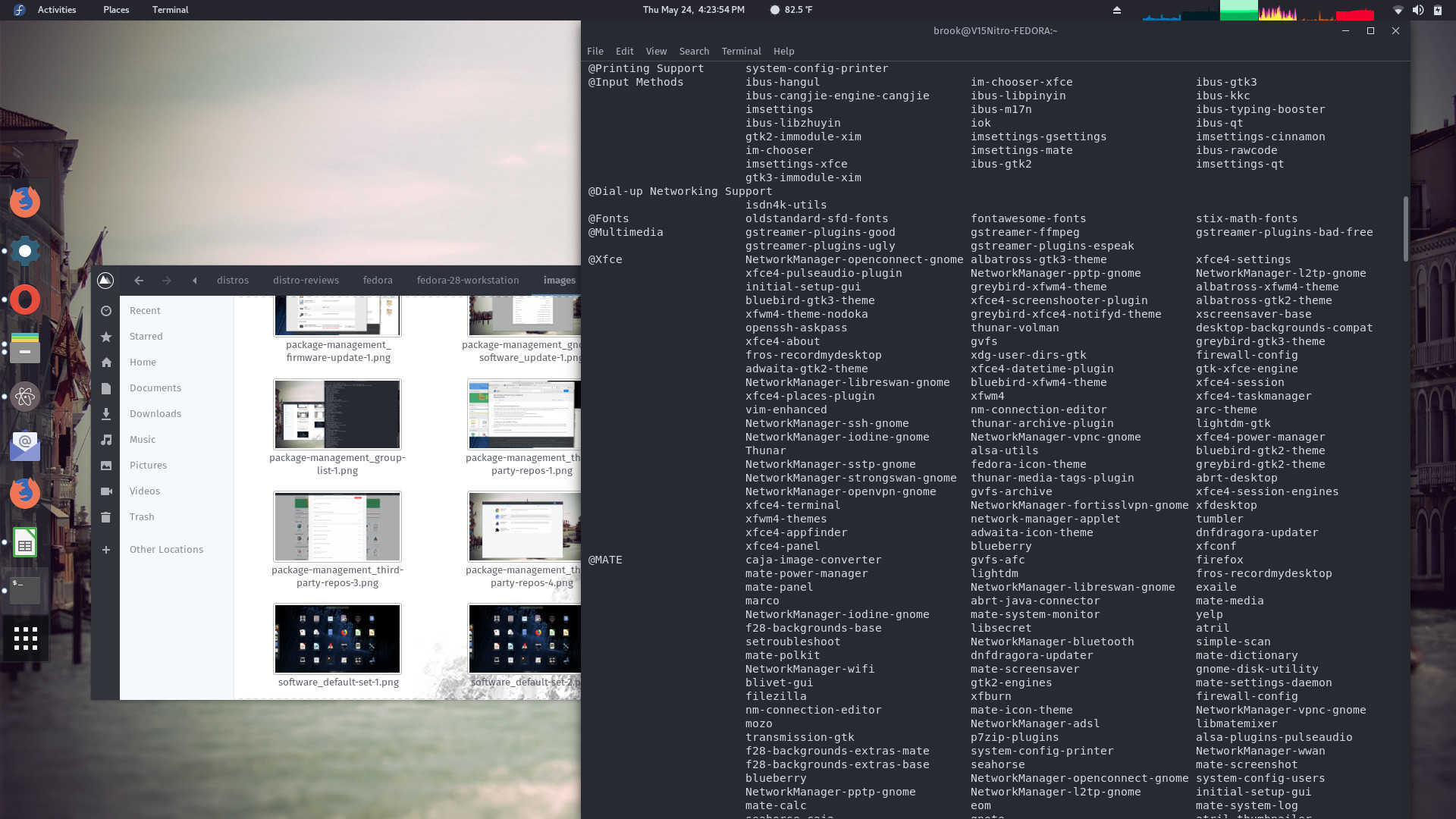Click the Firefox icon below the mail icon in the dock

(x=25, y=494)
